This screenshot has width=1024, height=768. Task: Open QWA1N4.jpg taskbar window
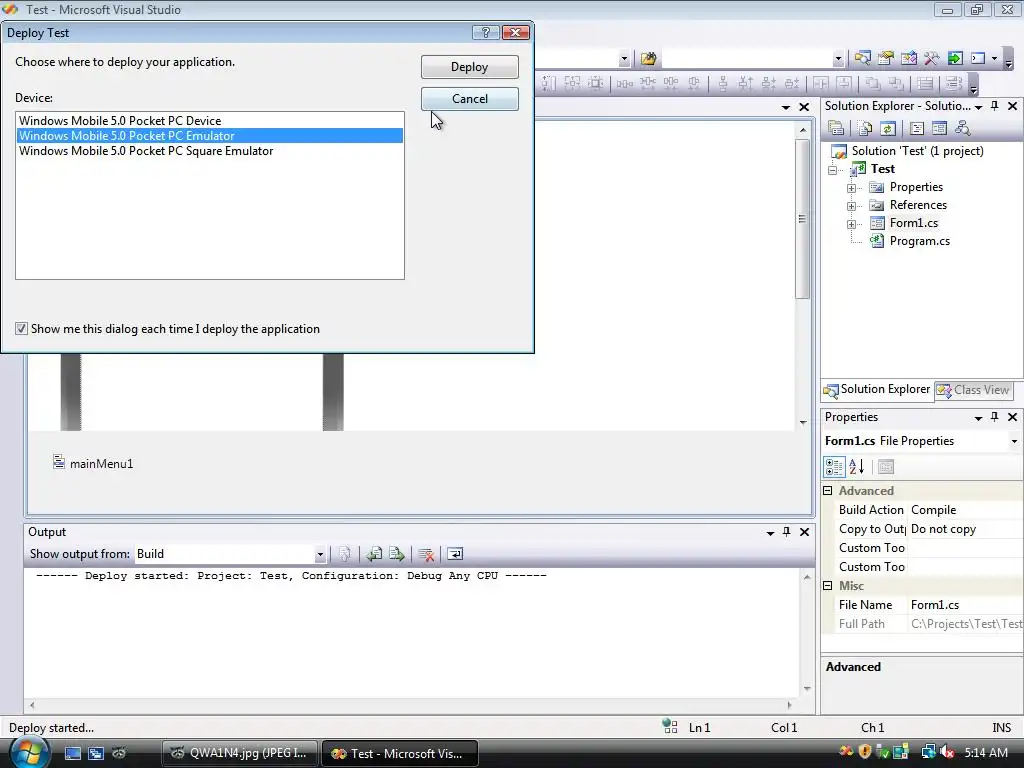[239, 754]
